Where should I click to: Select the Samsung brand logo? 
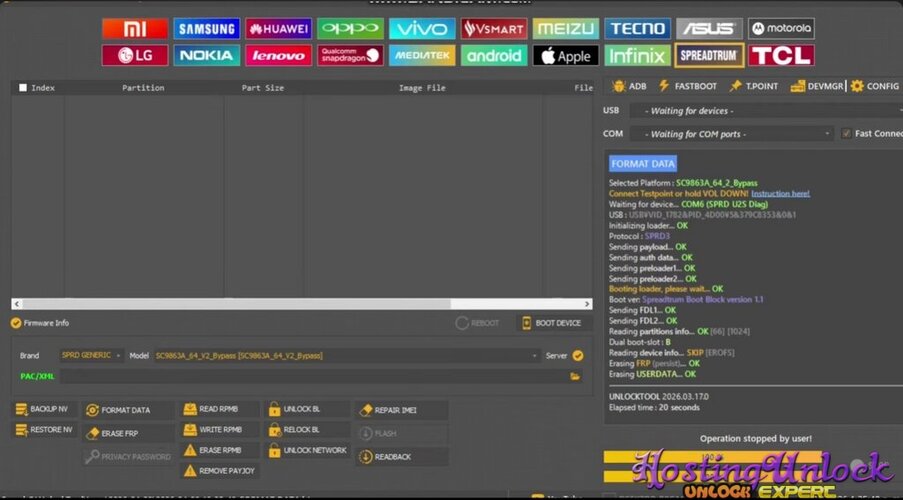pyautogui.click(x=207, y=29)
